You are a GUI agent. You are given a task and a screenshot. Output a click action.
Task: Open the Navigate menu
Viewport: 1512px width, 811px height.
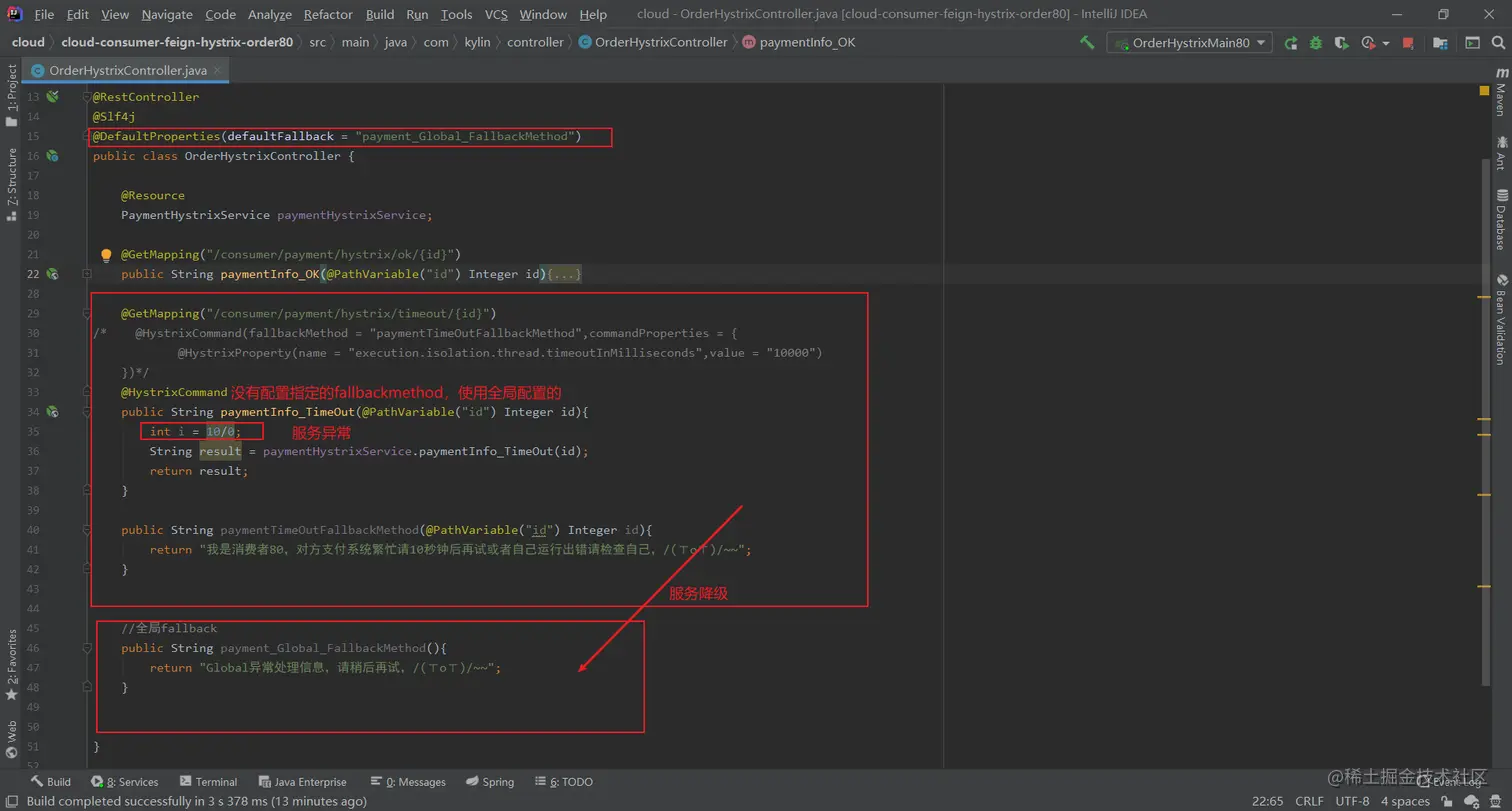(167, 14)
